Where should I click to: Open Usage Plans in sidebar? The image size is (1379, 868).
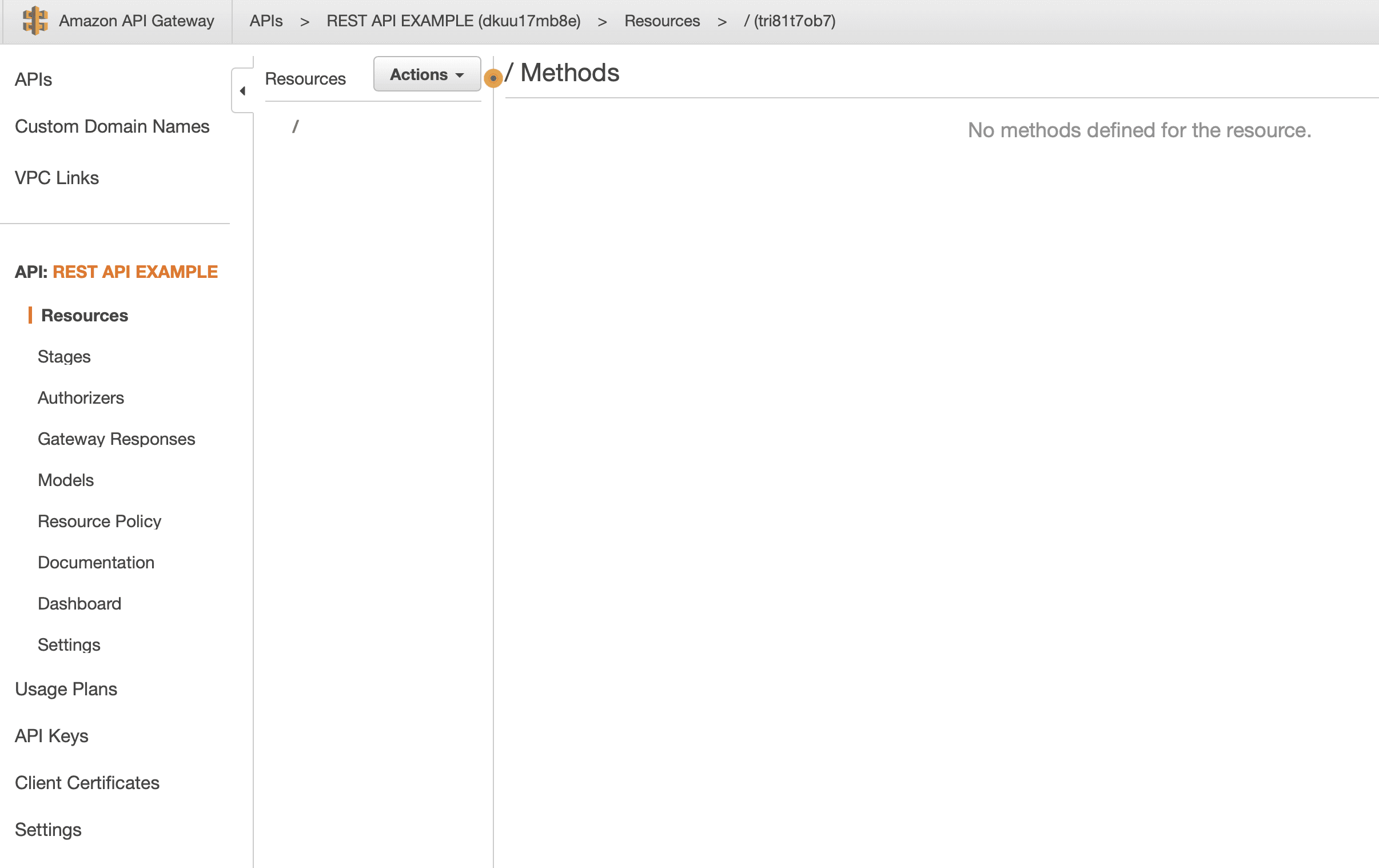coord(66,689)
